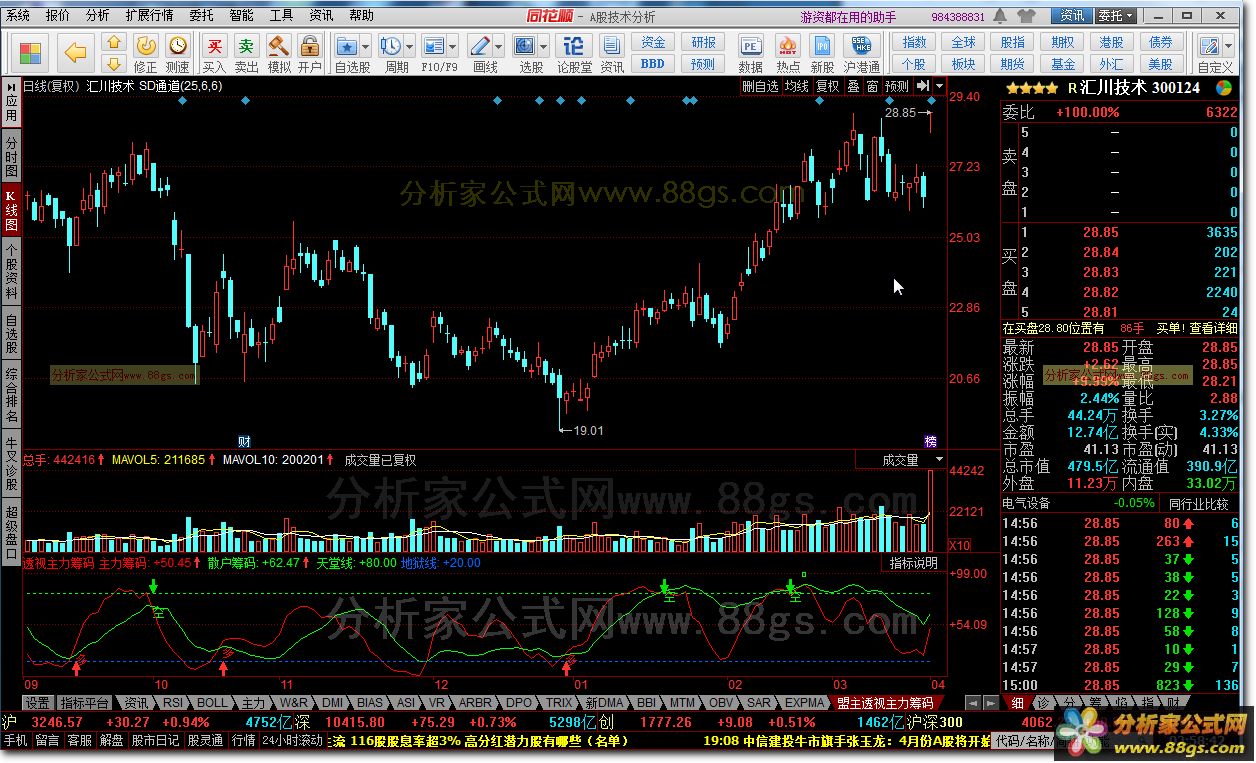This screenshot has width=1256, height=763.
Task: Expand the dropdown arrow after 预测 in chart toolbar
Action: pos(939,87)
